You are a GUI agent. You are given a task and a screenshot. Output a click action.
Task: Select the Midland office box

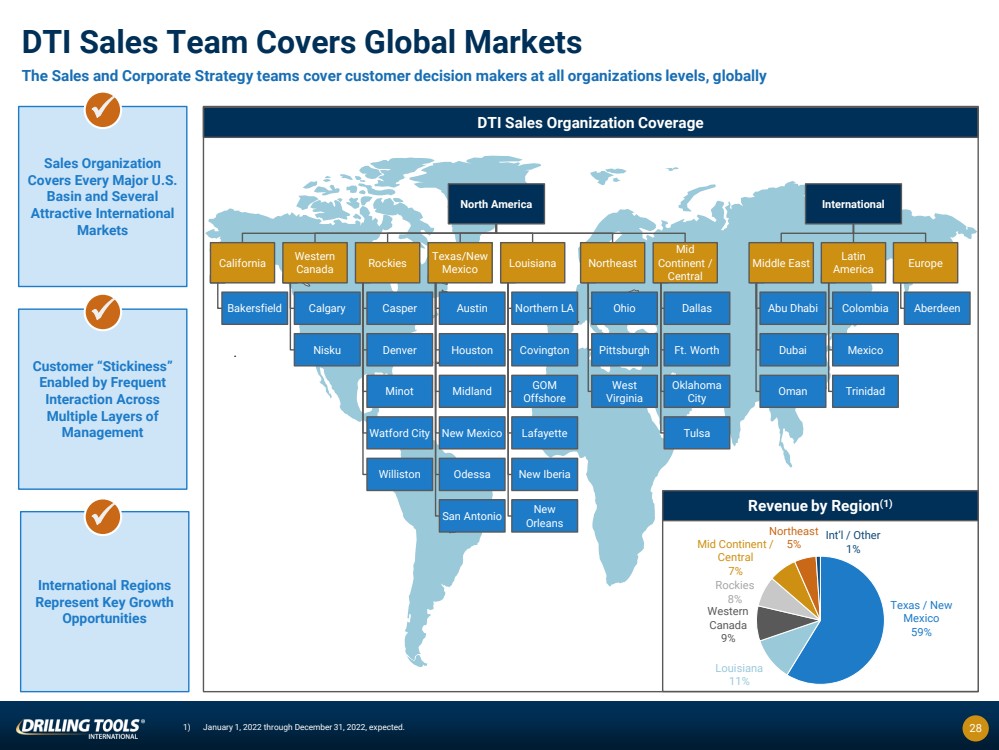[472, 391]
